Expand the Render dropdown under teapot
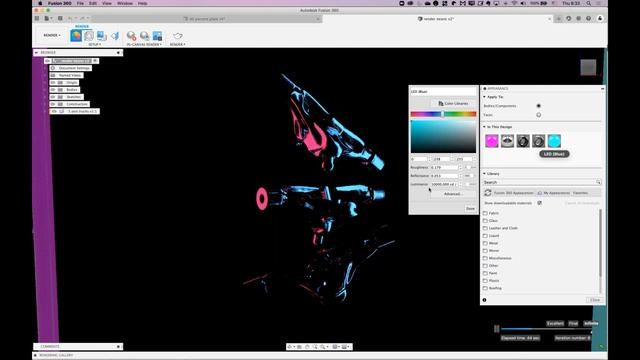Screen dimensions: 640x360 coord(178,44)
